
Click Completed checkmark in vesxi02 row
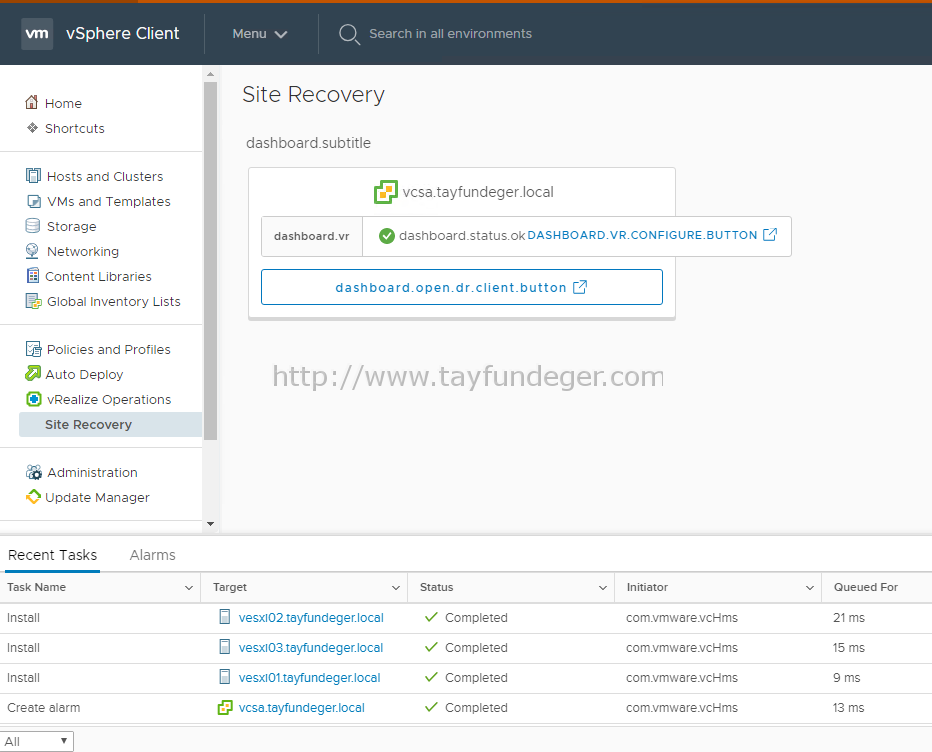pyautogui.click(x=432, y=617)
